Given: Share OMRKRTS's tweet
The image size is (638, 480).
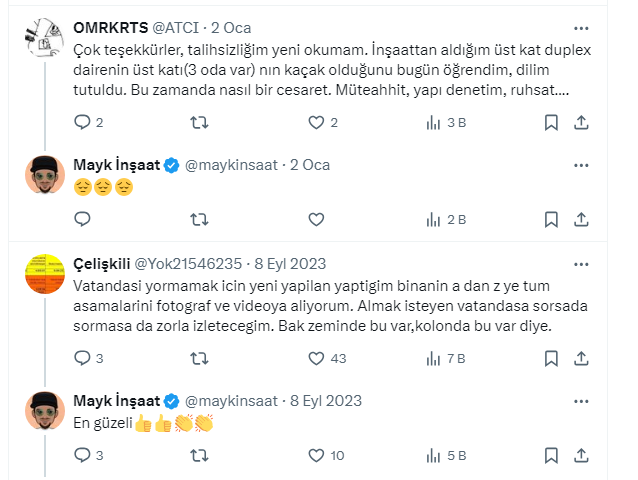Looking at the screenshot, I should point(582,122).
